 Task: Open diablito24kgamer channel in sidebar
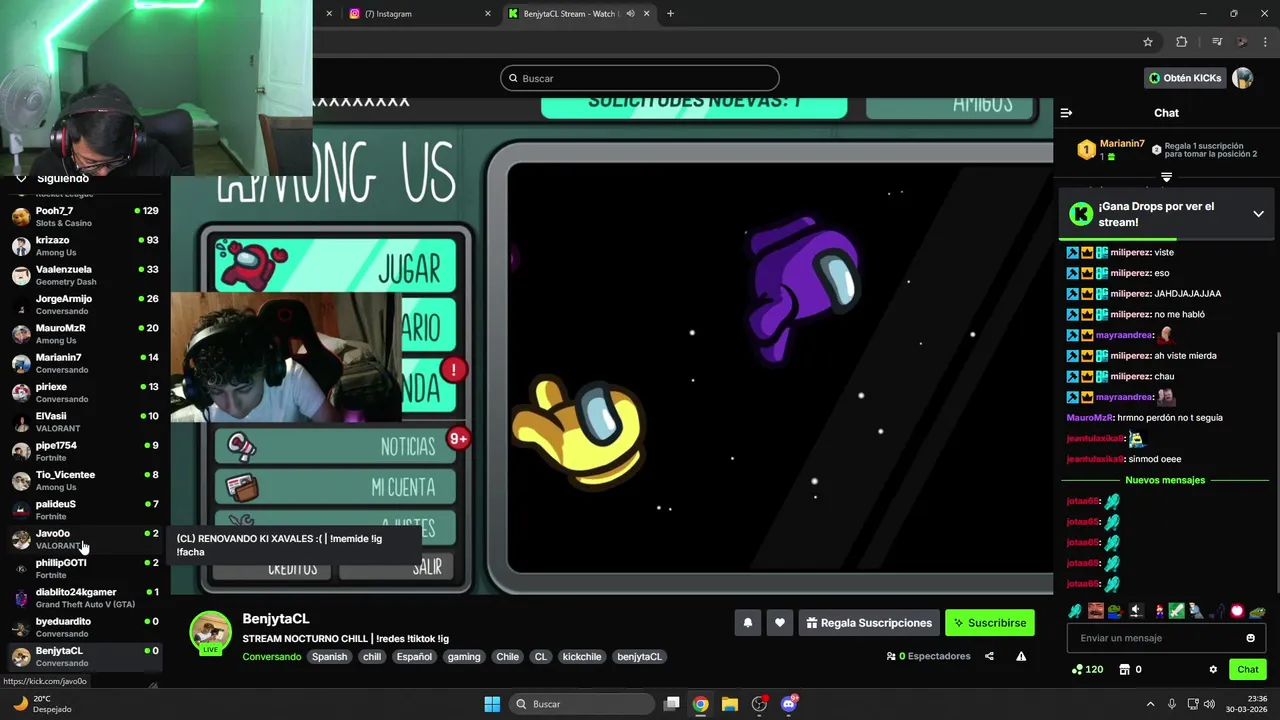[85, 598]
